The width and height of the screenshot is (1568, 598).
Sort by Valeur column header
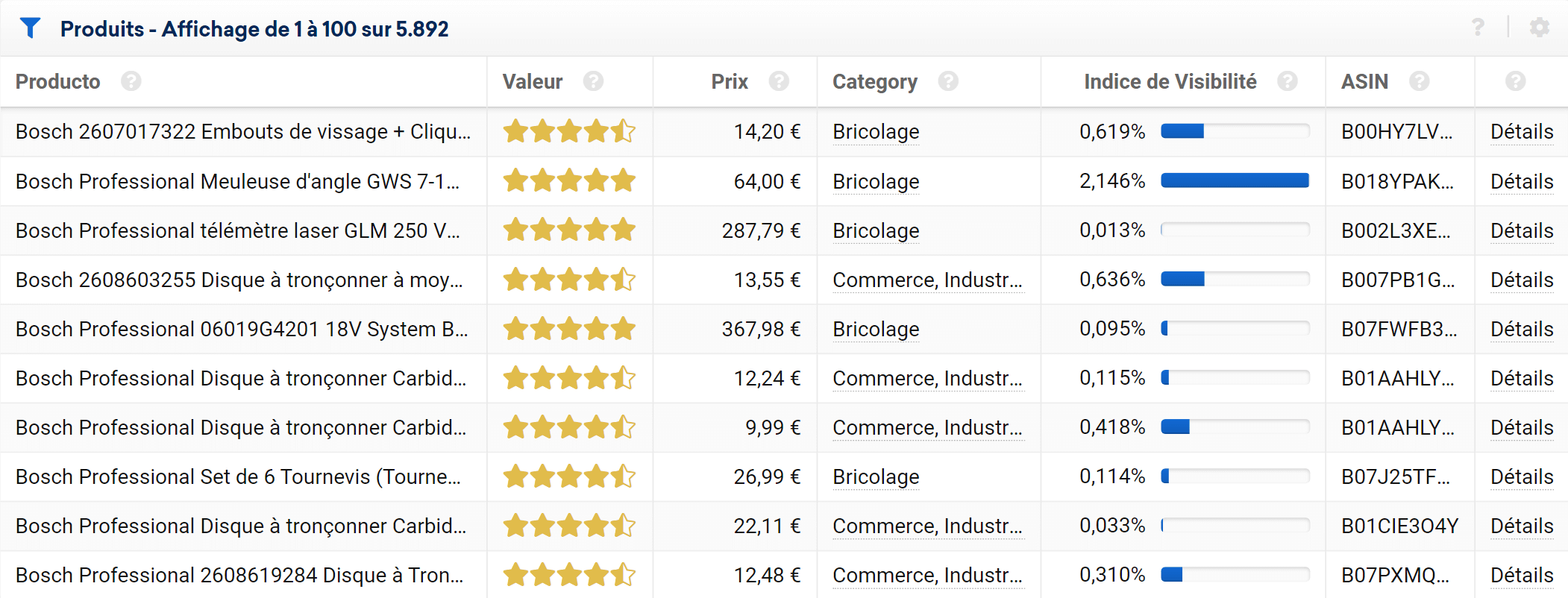pos(533,81)
